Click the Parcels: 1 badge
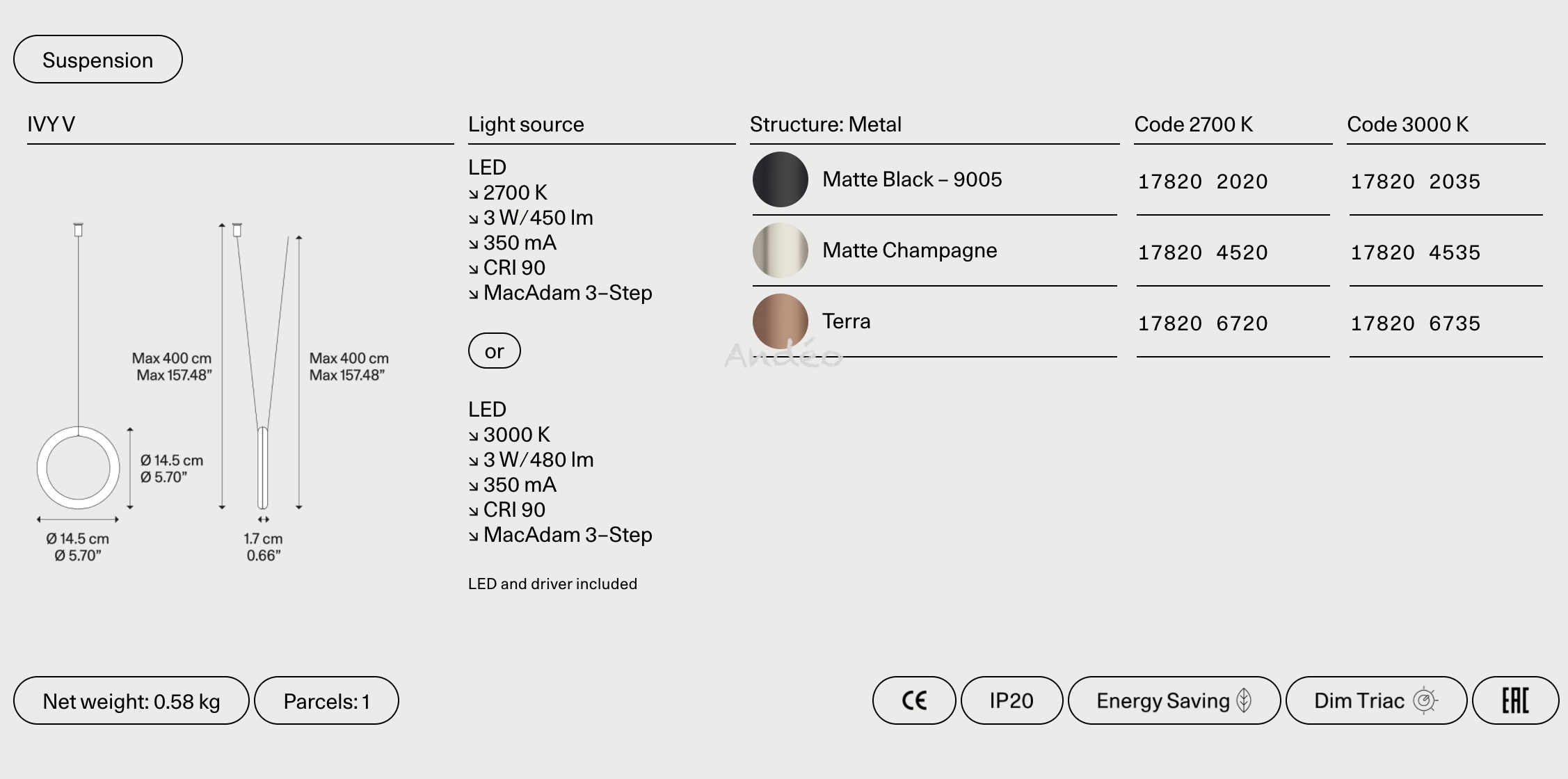 click(x=326, y=701)
